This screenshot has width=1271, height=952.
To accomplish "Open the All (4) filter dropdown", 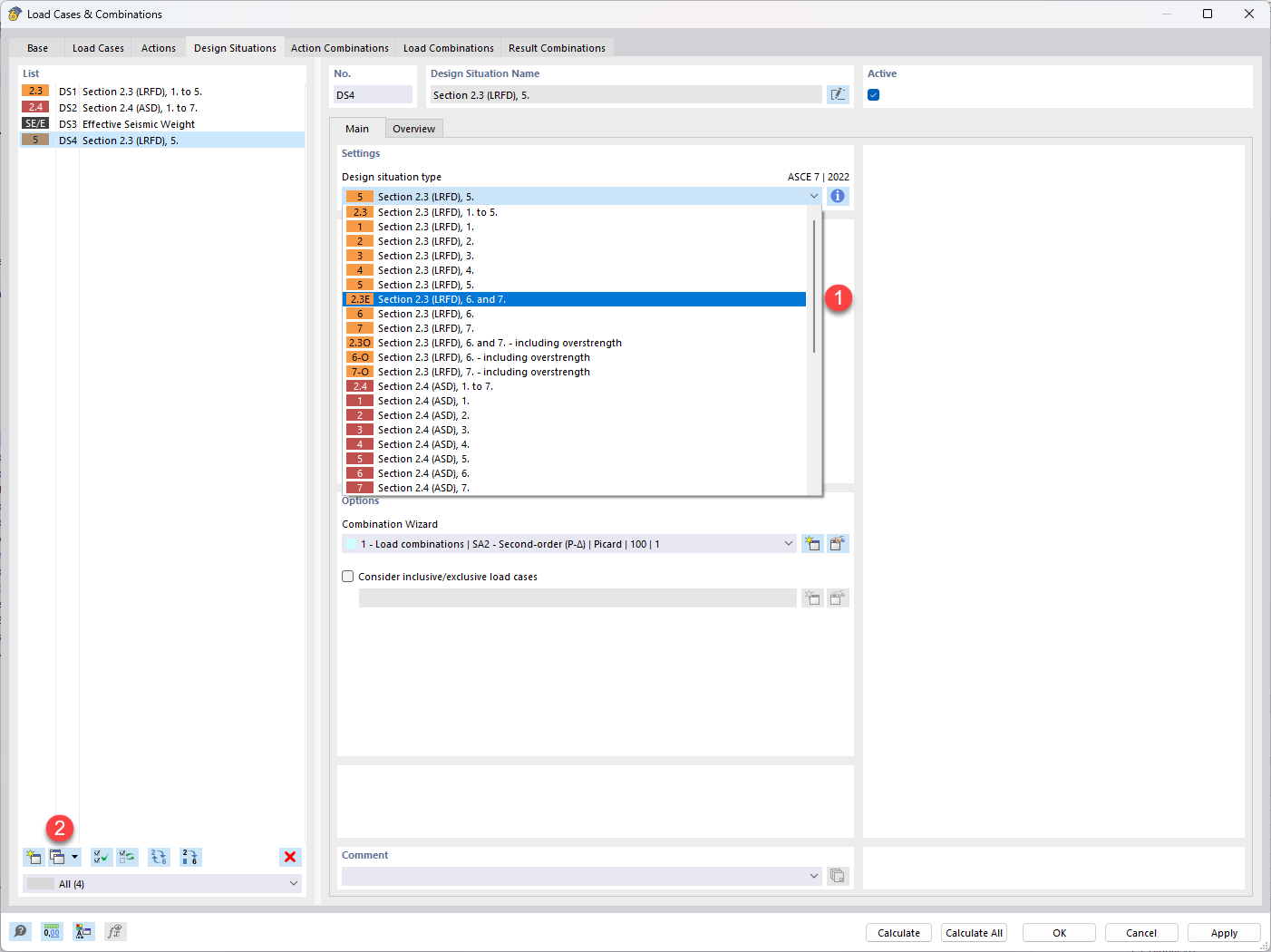I will (x=293, y=884).
